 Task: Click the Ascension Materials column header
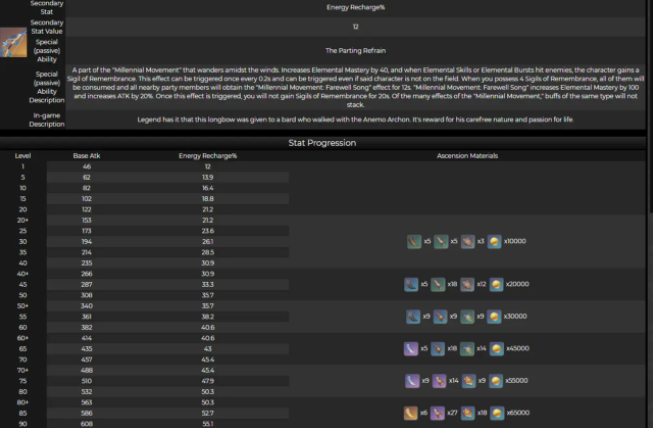467,156
